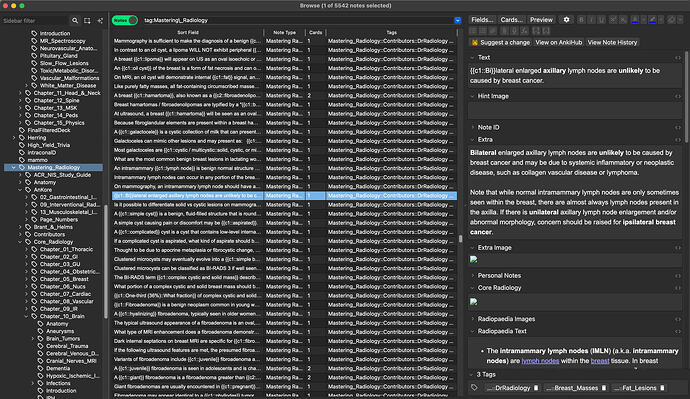Open equations fx icon
690x399 pixels.
524,31
